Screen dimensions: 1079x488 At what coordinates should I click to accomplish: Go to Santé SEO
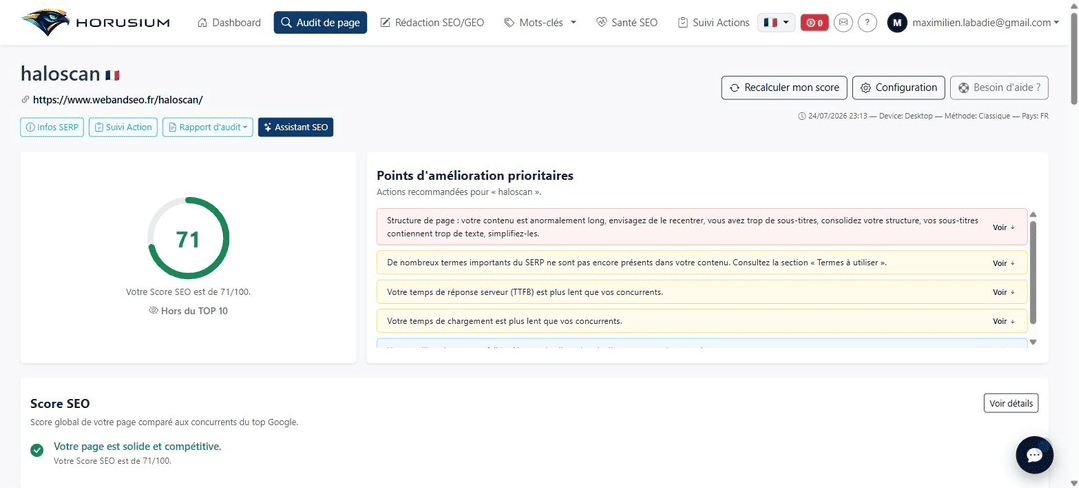coord(627,23)
